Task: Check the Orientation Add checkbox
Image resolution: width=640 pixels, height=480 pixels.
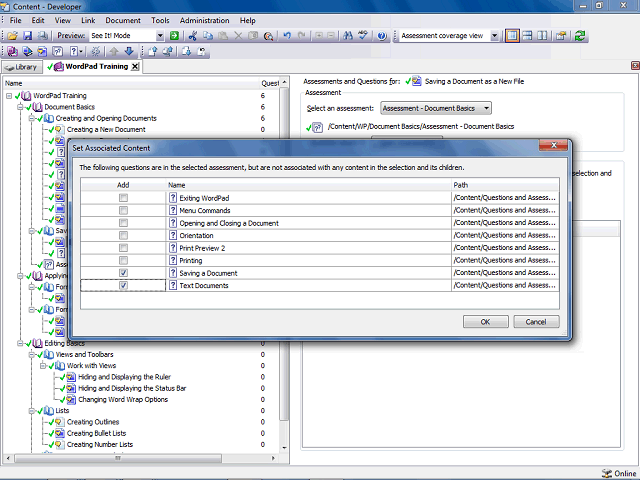Action: coord(123,236)
